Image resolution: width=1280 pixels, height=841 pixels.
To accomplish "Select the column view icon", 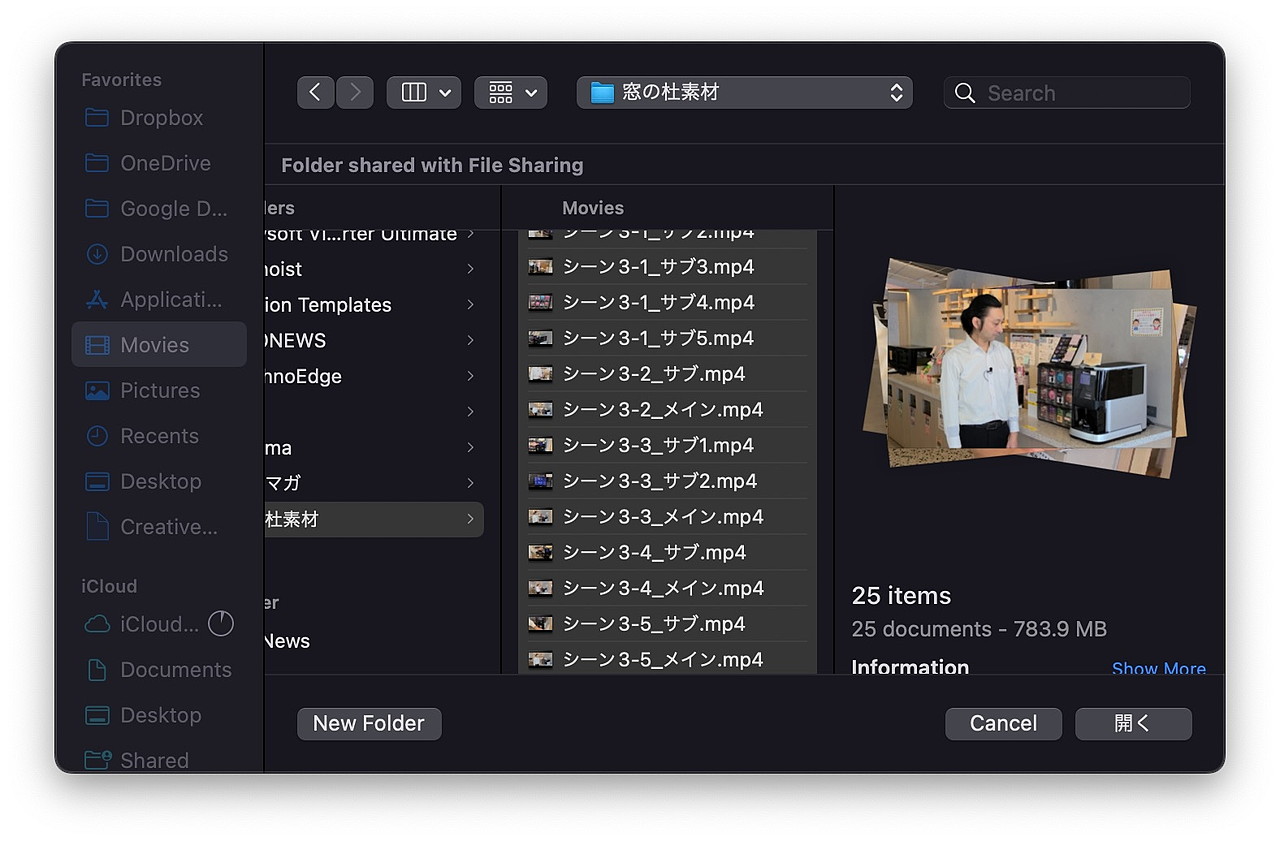I will point(413,92).
